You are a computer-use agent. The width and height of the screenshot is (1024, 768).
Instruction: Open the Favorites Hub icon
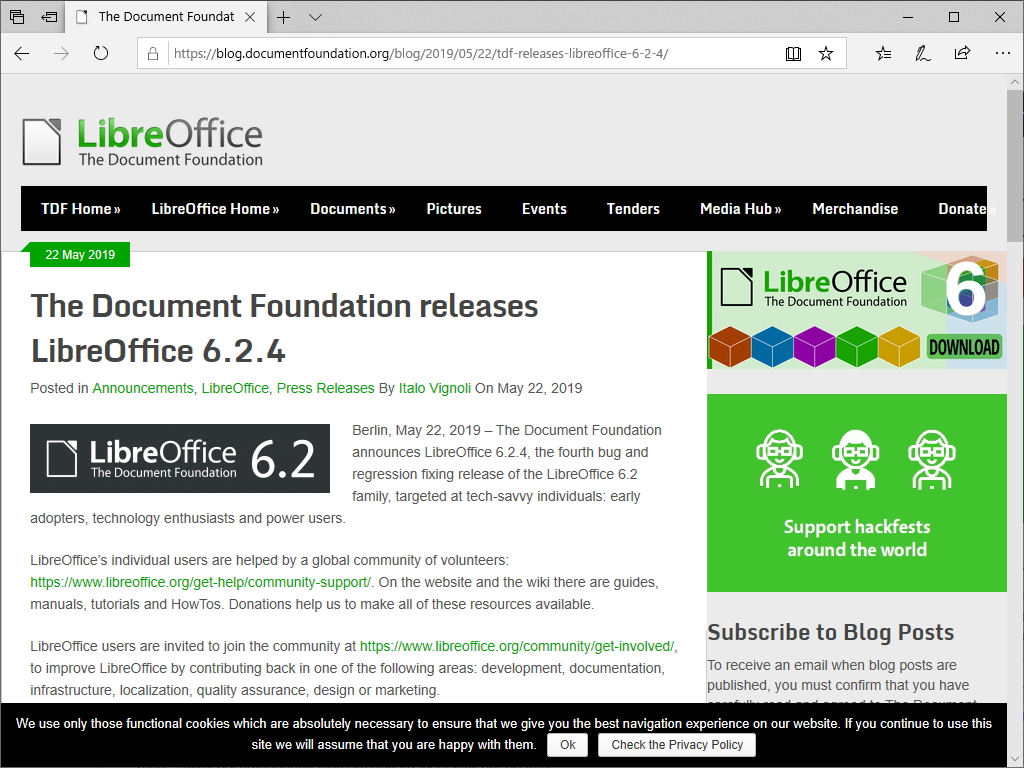882,54
